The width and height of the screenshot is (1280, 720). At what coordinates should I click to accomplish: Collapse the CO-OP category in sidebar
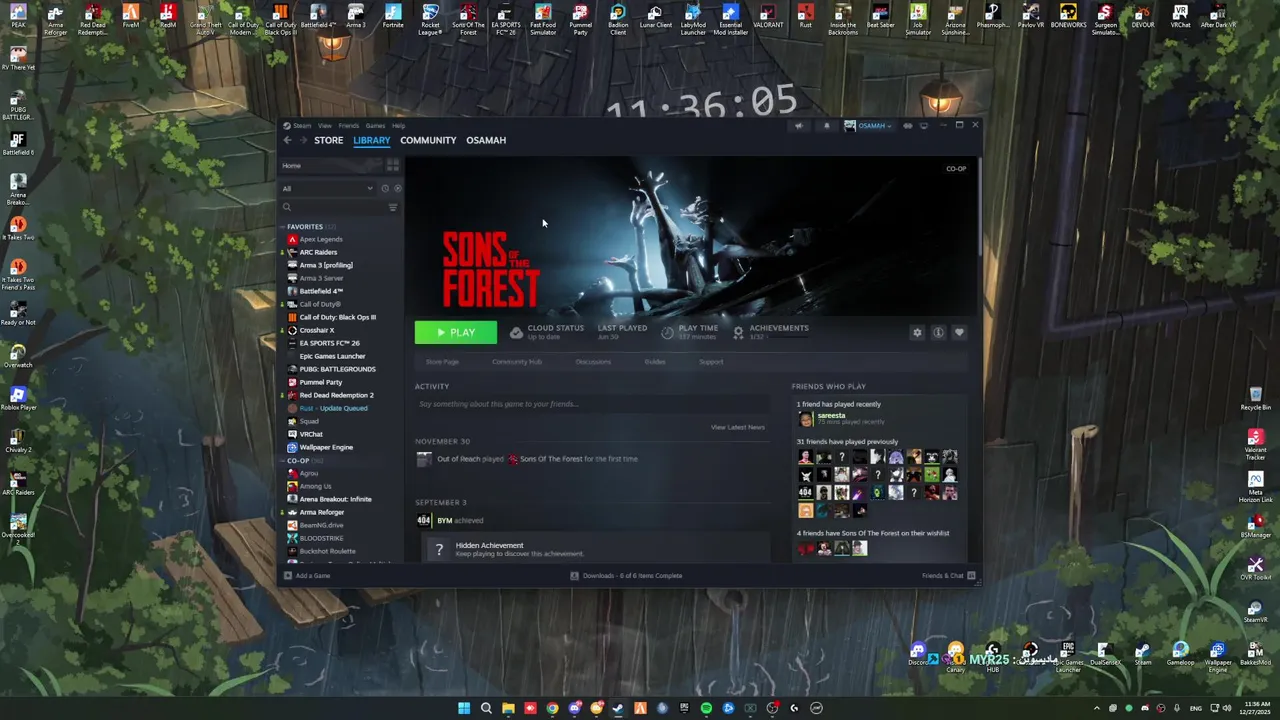(x=283, y=460)
